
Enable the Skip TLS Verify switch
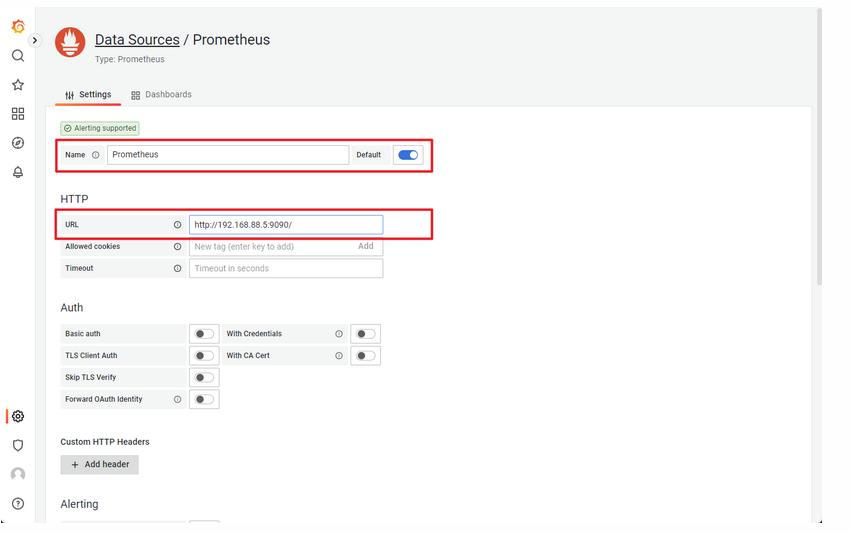pyautogui.click(x=204, y=377)
